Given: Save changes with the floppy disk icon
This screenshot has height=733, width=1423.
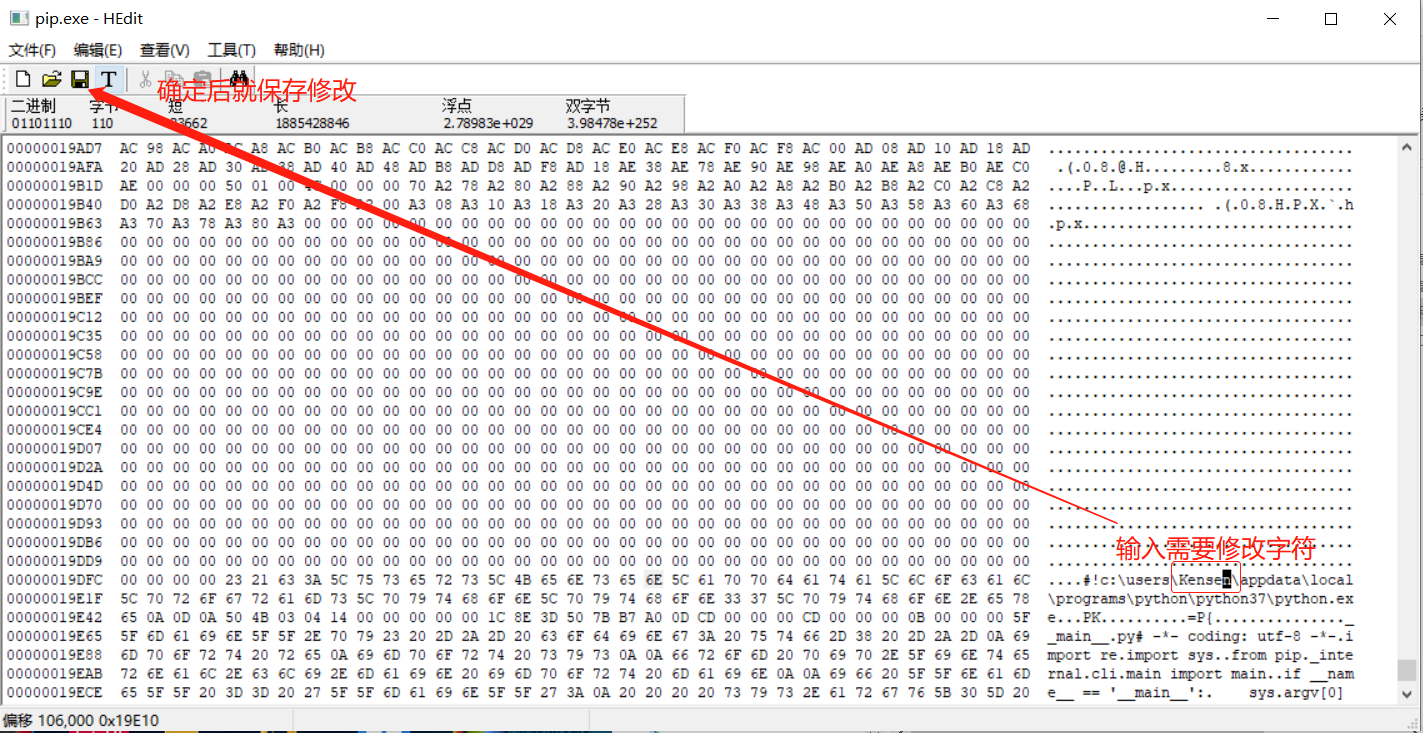Looking at the screenshot, I should pos(80,79).
